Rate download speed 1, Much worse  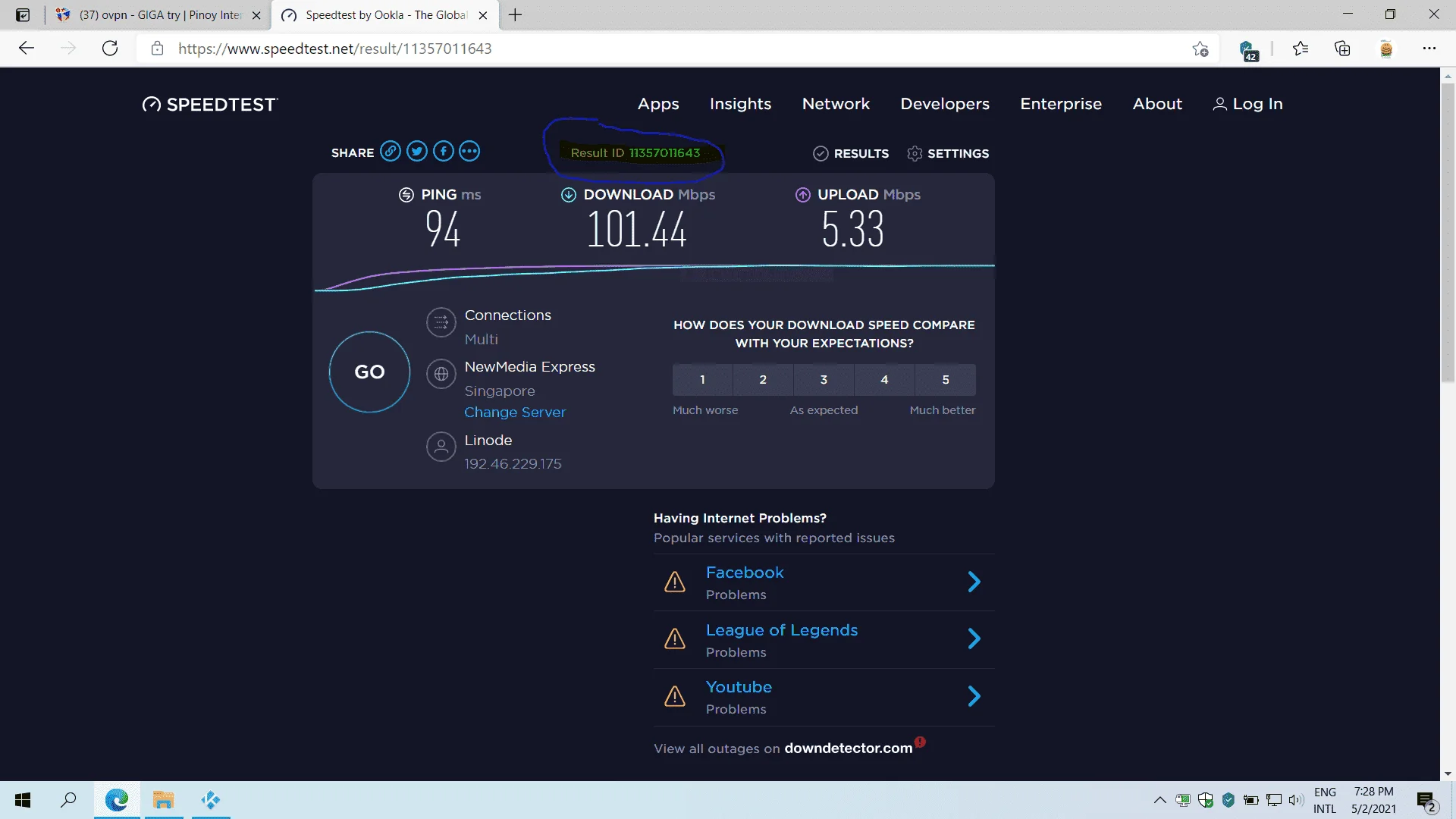[702, 380]
